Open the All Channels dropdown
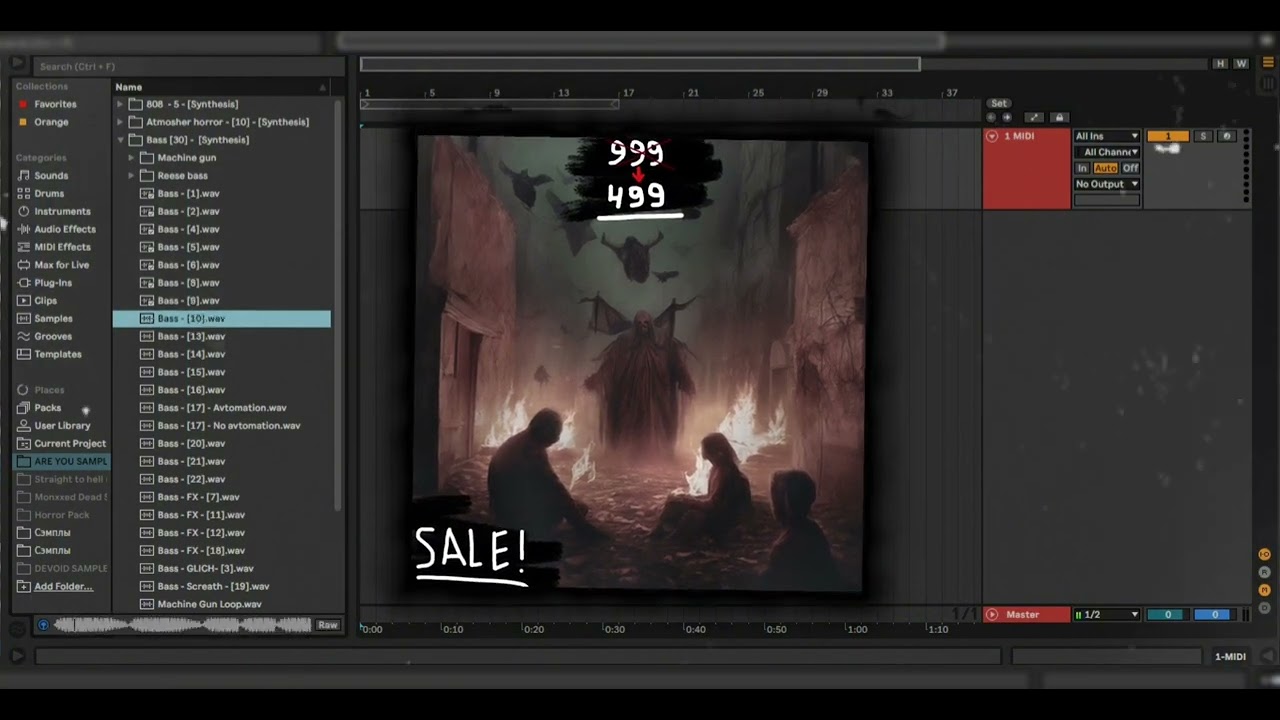This screenshot has height=720, width=1280. [x=1107, y=152]
